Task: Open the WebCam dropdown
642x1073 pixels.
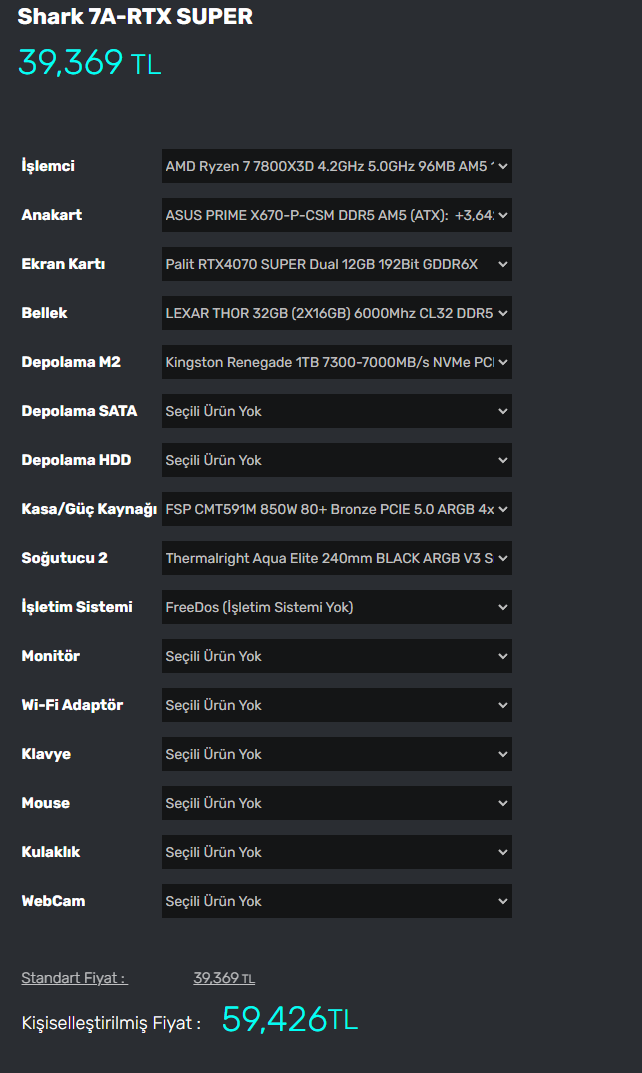Action: pos(336,901)
